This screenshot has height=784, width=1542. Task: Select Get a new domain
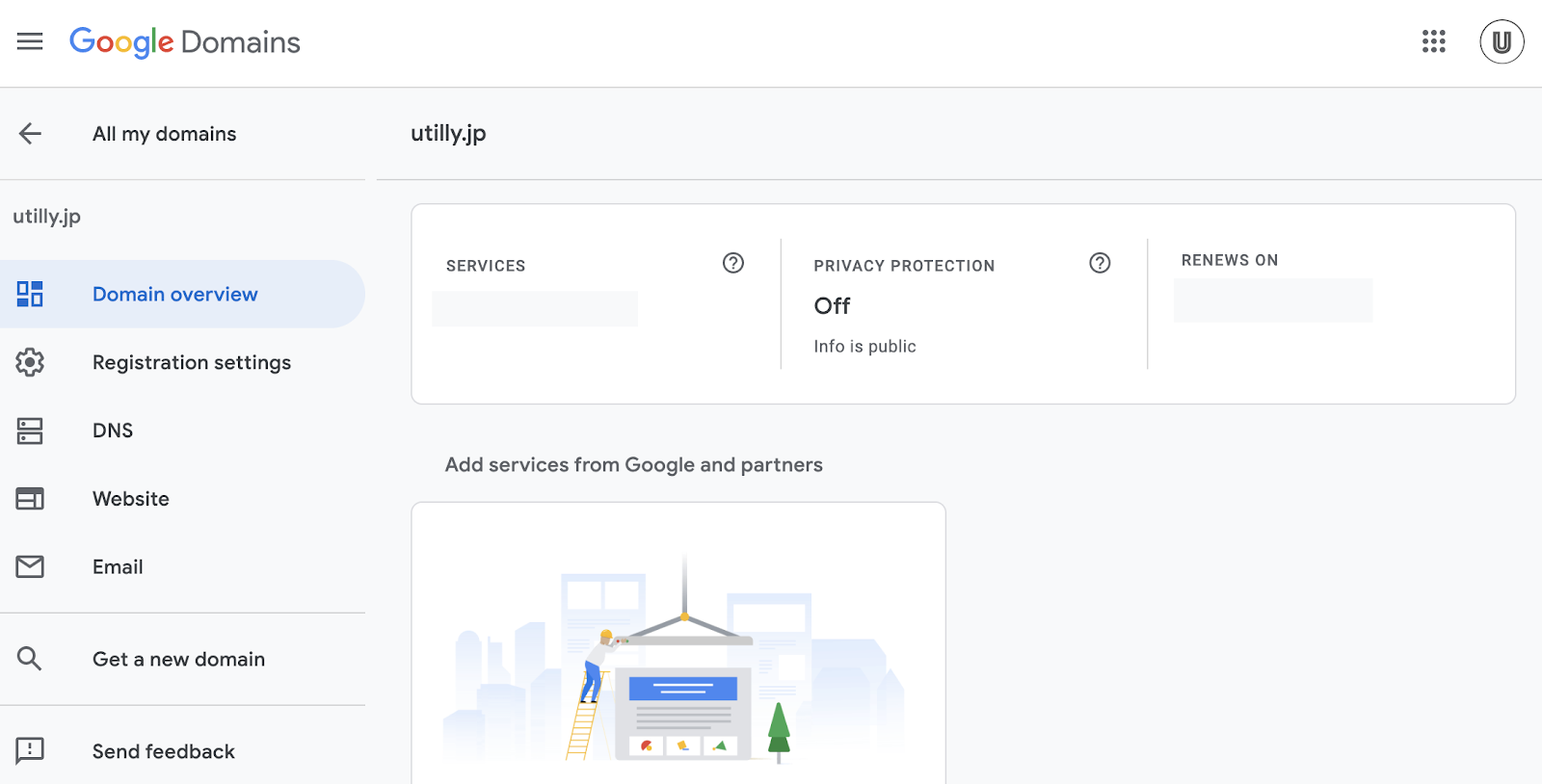tap(182, 659)
